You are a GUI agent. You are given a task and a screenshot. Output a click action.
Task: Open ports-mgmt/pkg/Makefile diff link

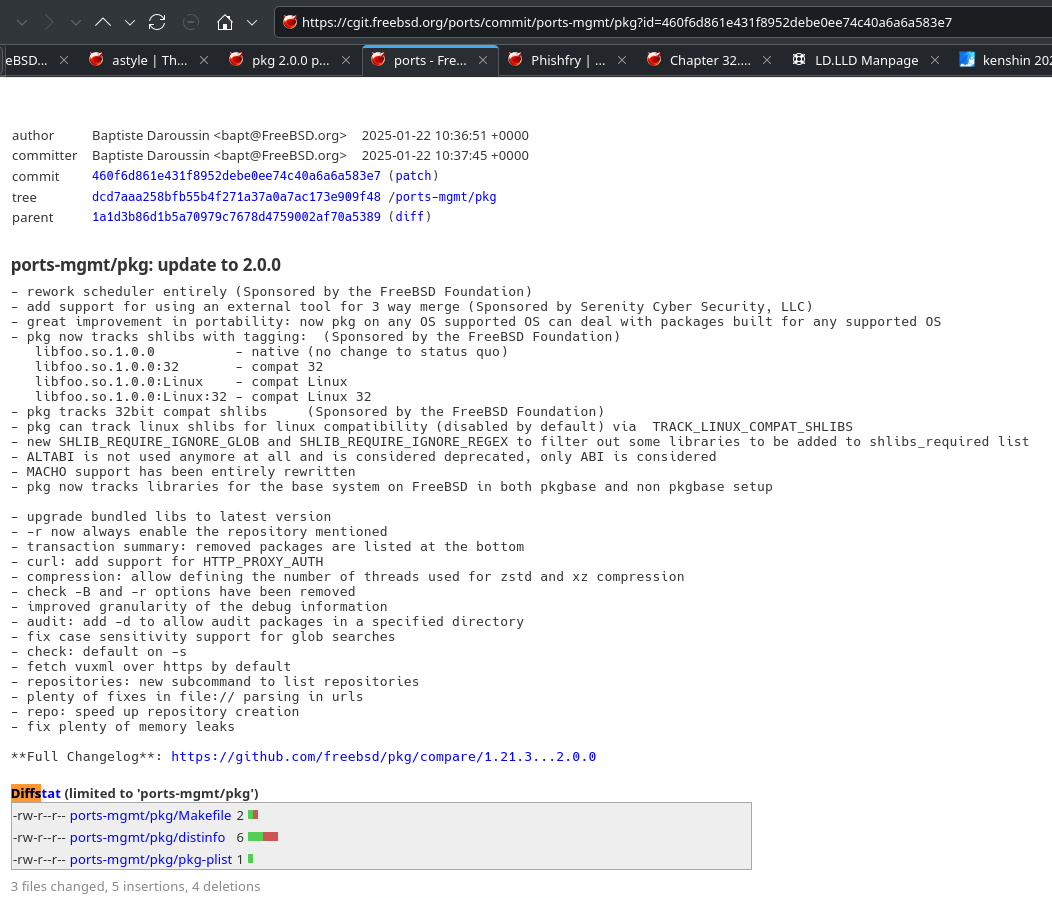click(x=150, y=815)
